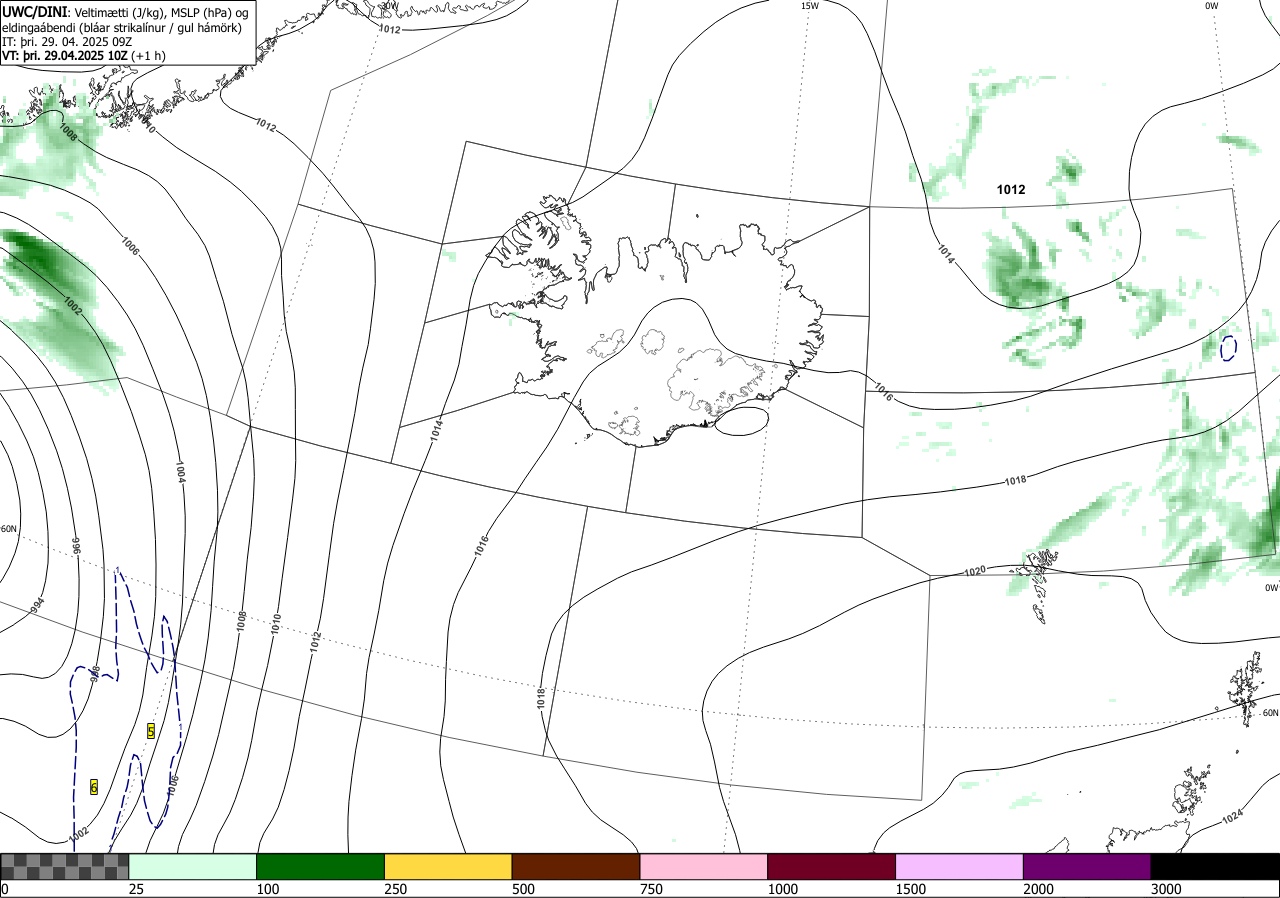Select the "994" isobar label
Image resolution: width=1280 pixels, height=898 pixels.
(x=38, y=605)
